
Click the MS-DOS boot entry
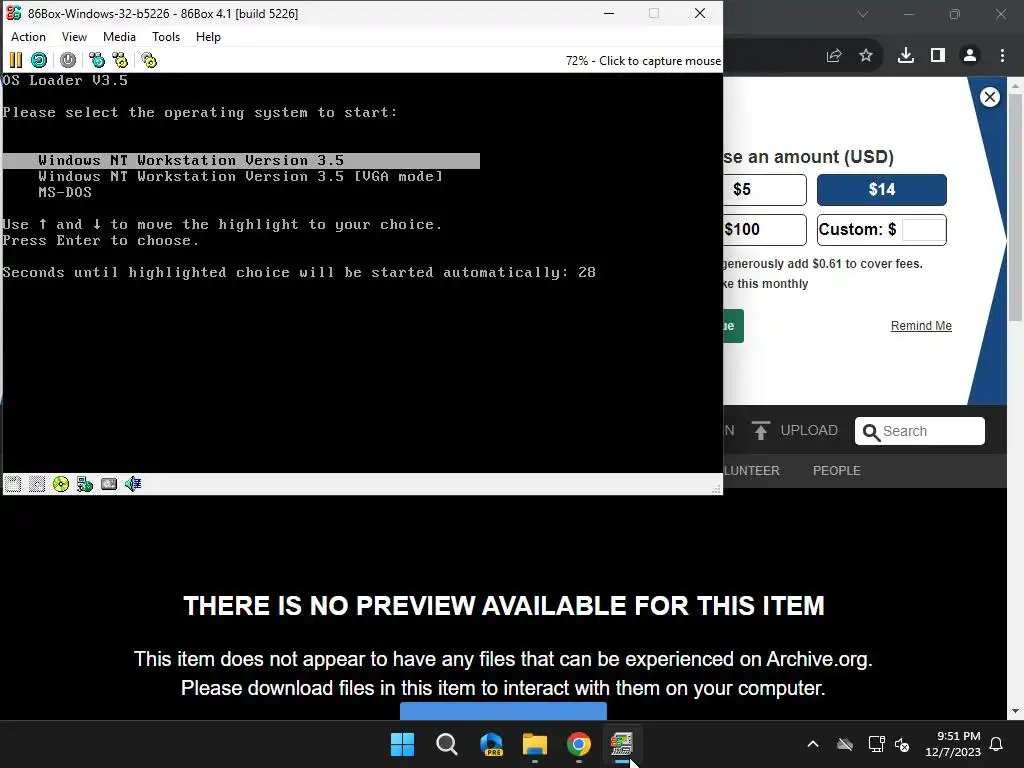pyautogui.click(x=65, y=193)
